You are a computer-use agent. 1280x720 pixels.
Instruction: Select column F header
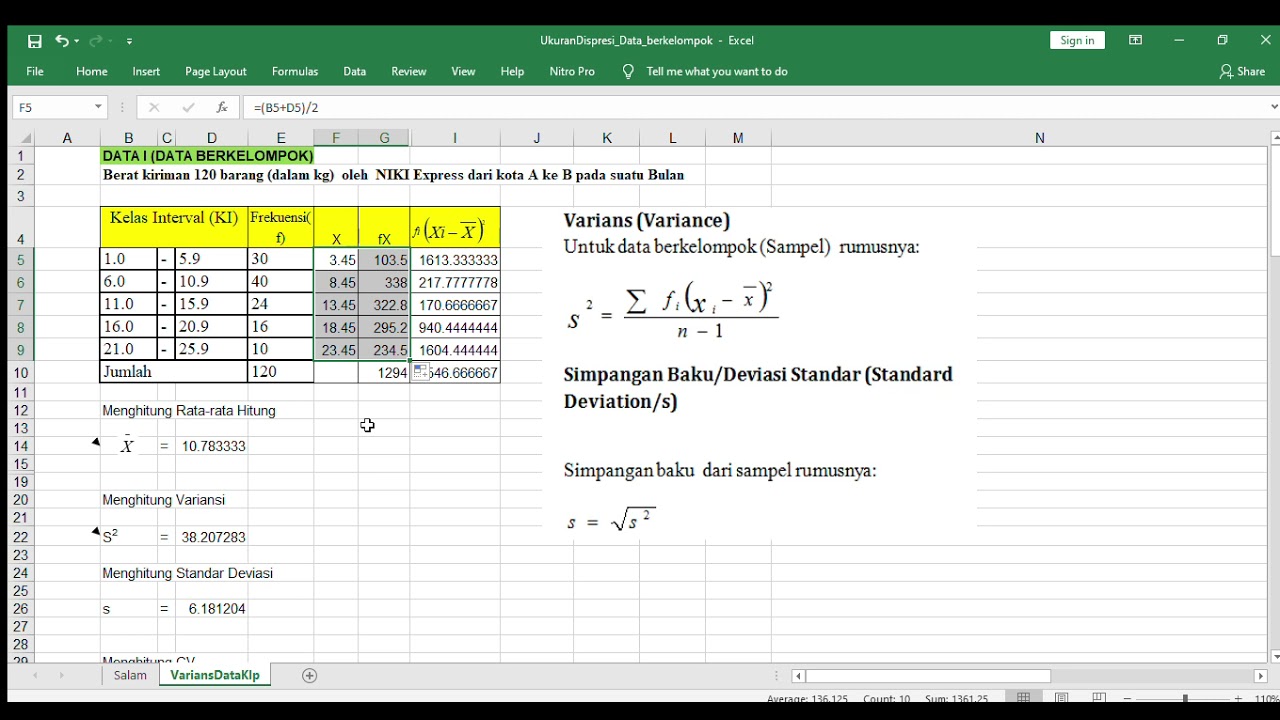336,138
